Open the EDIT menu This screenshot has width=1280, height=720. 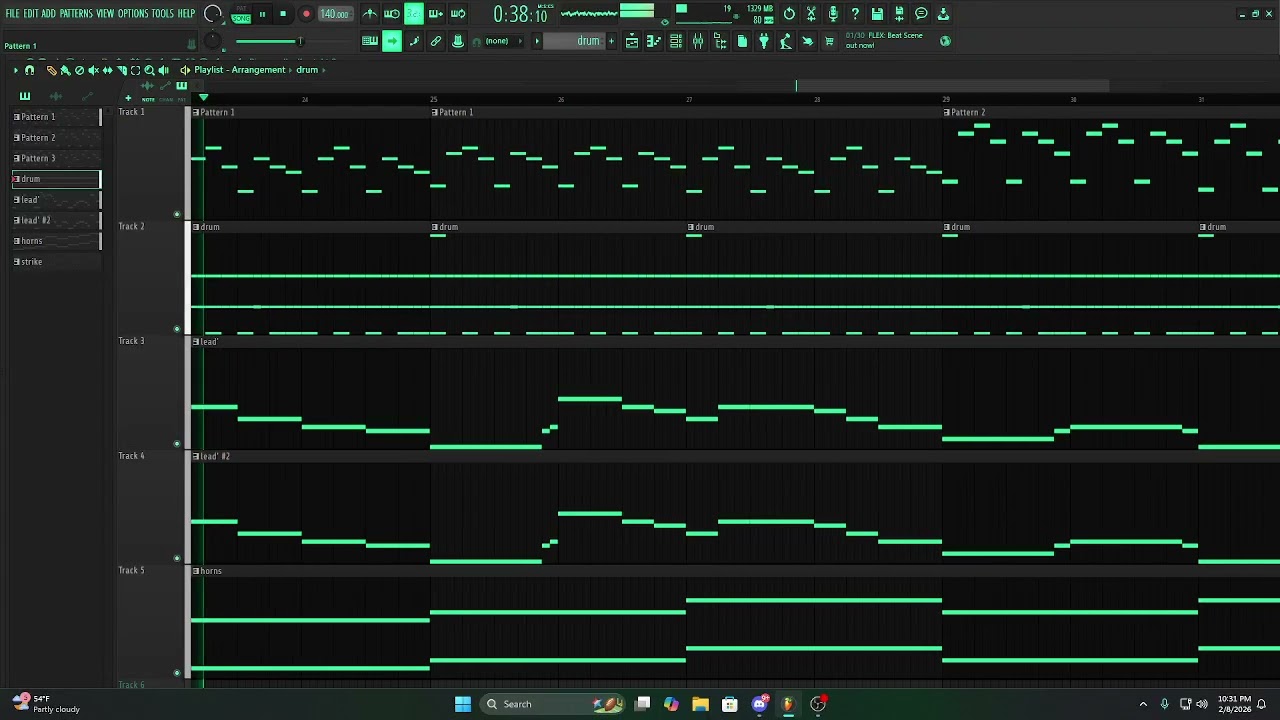tap(31, 13)
